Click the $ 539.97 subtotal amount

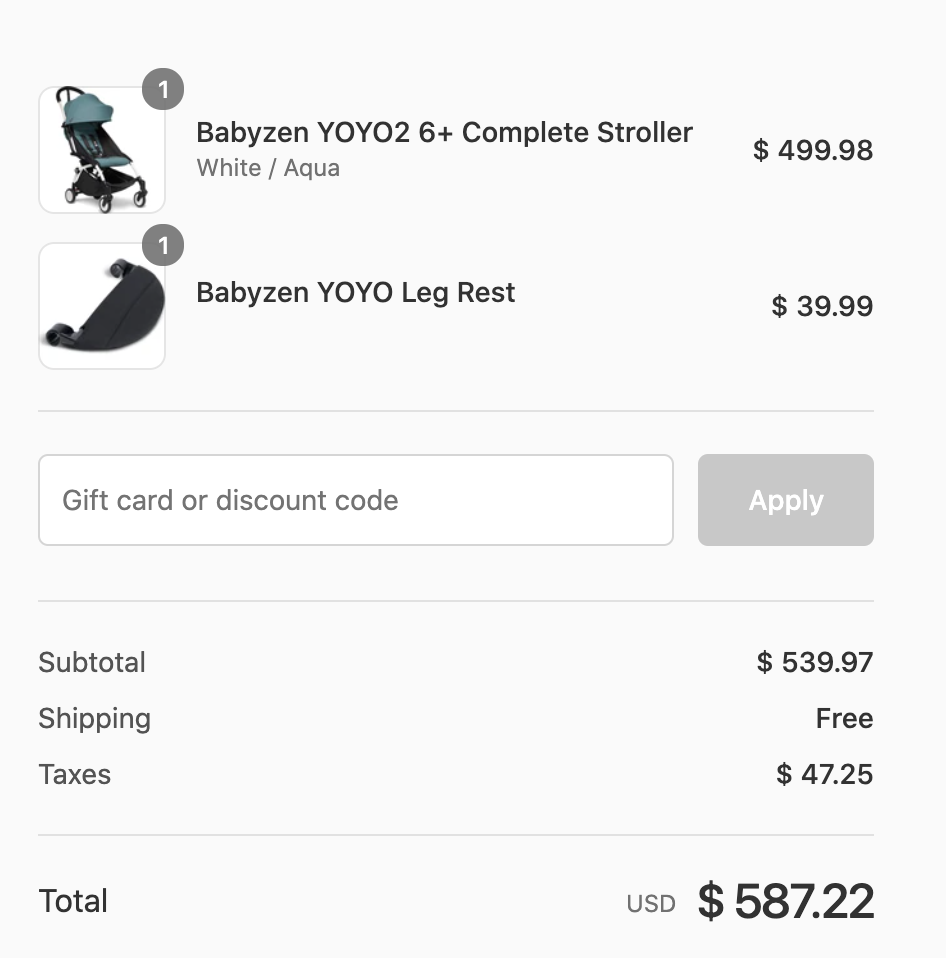coord(815,662)
